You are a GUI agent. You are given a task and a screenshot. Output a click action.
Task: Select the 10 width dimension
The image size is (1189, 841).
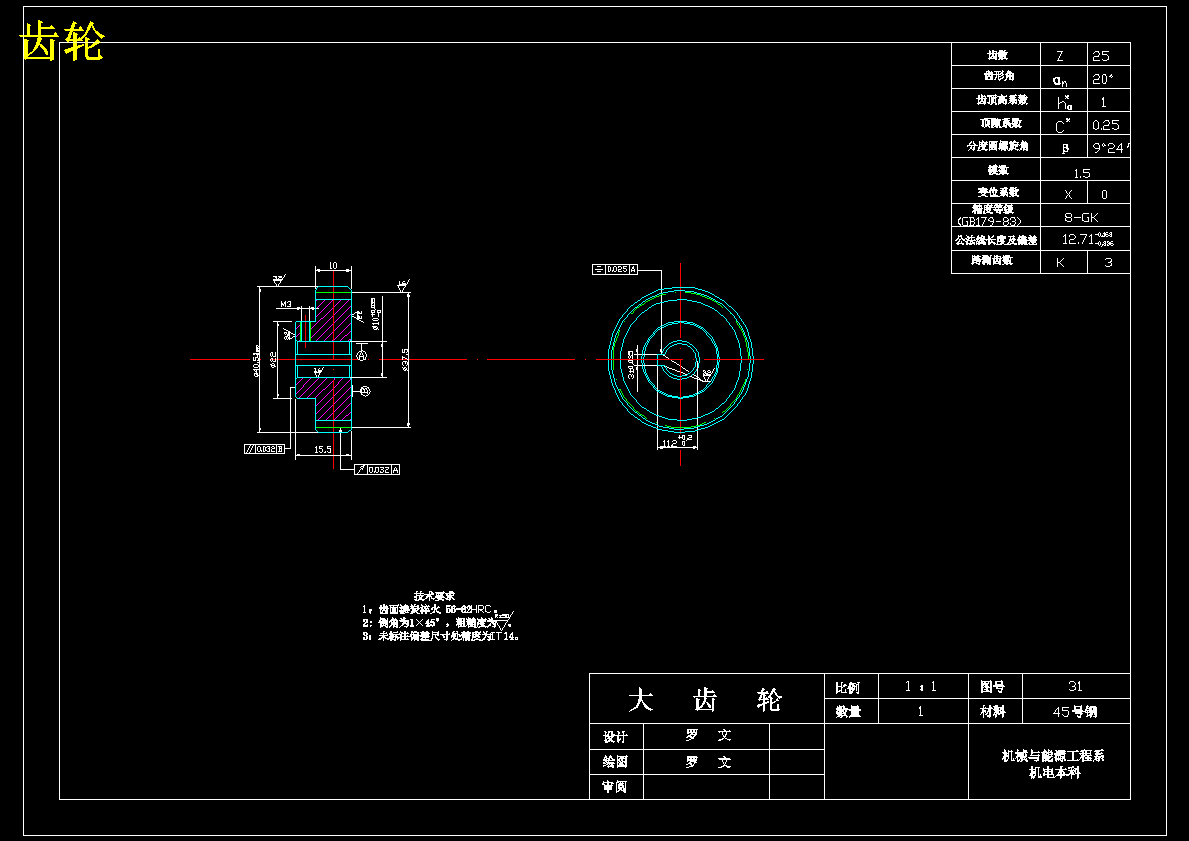click(x=333, y=266)
